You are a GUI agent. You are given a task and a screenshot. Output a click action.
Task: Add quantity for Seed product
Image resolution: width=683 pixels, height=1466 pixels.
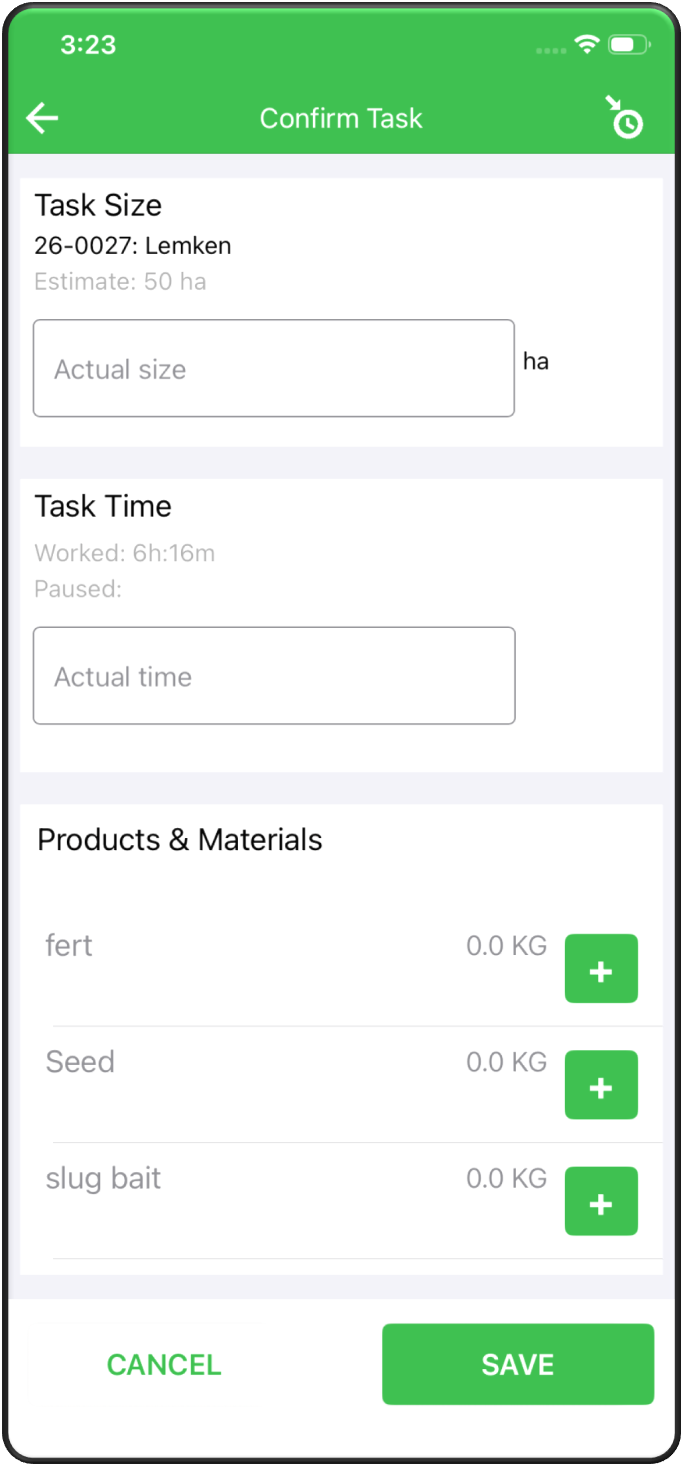pos(601,1084)
